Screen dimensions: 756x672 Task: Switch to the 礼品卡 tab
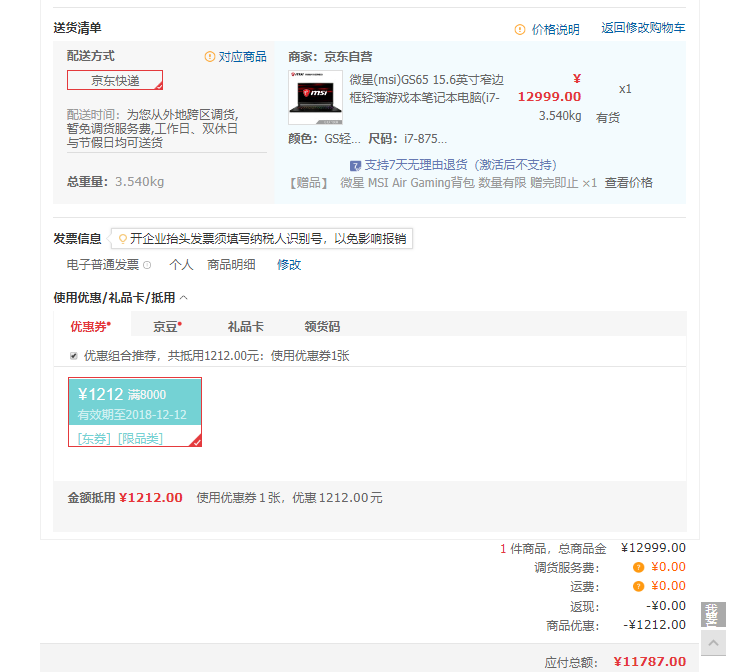point(245,326)
